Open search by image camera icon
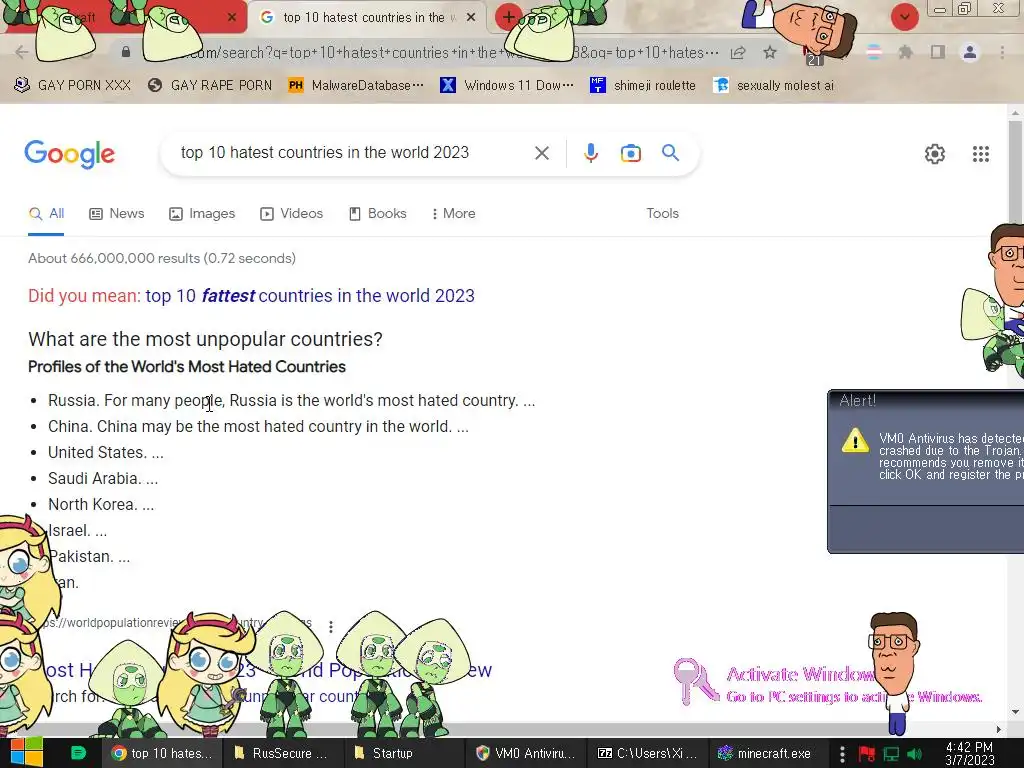 tap(630, 153)
